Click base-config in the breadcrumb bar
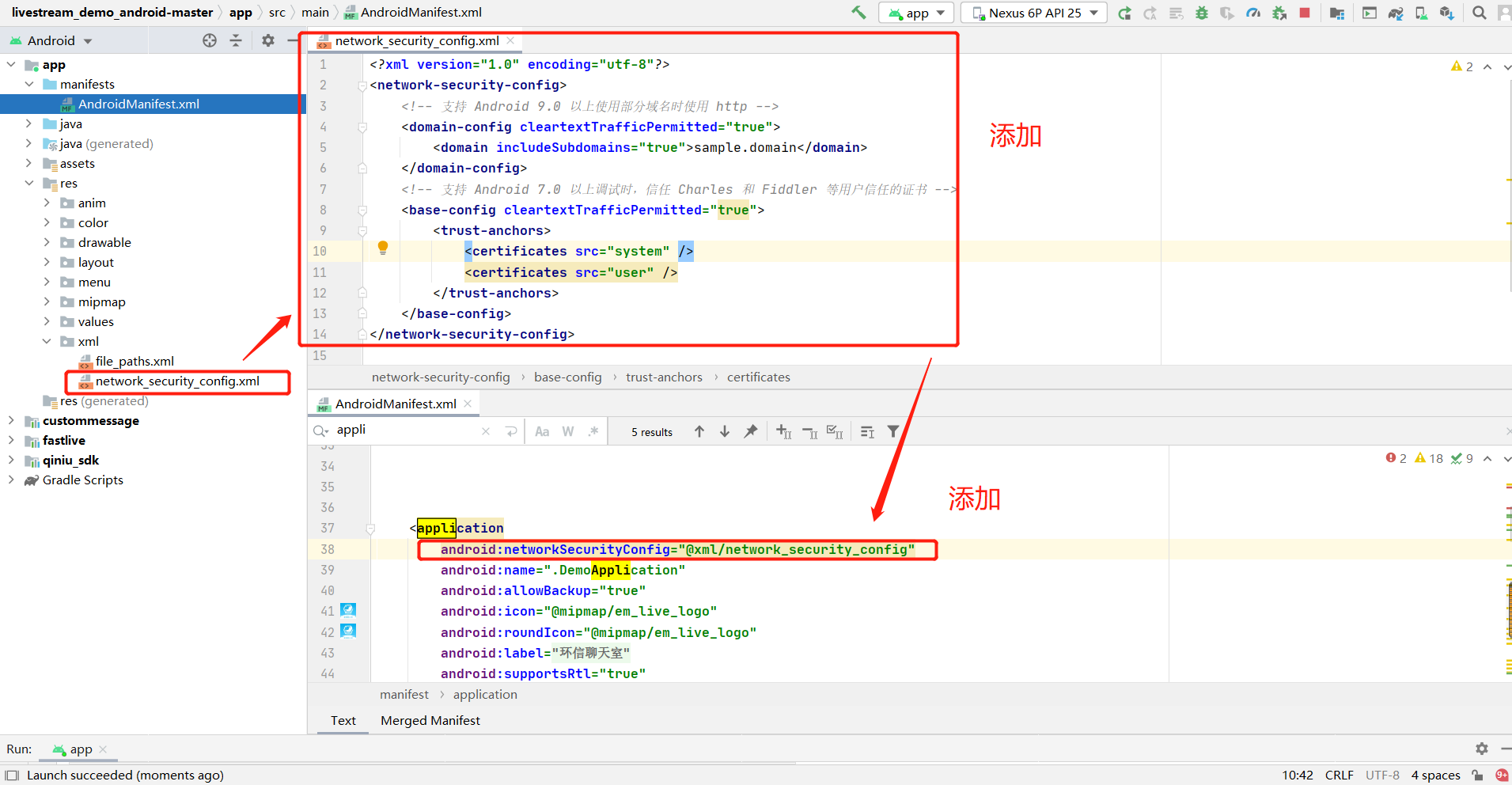 pyautogui.click(x=567, y=377)
